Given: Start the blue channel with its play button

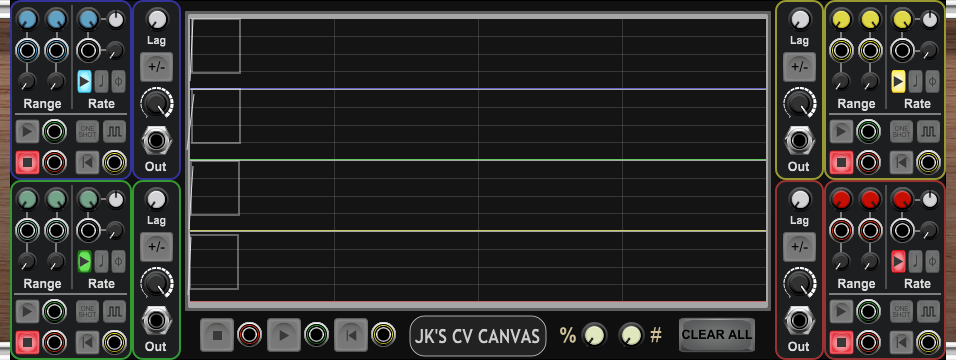Looking at the screenshot, I should pyautogui.click(x=27, y=131).
